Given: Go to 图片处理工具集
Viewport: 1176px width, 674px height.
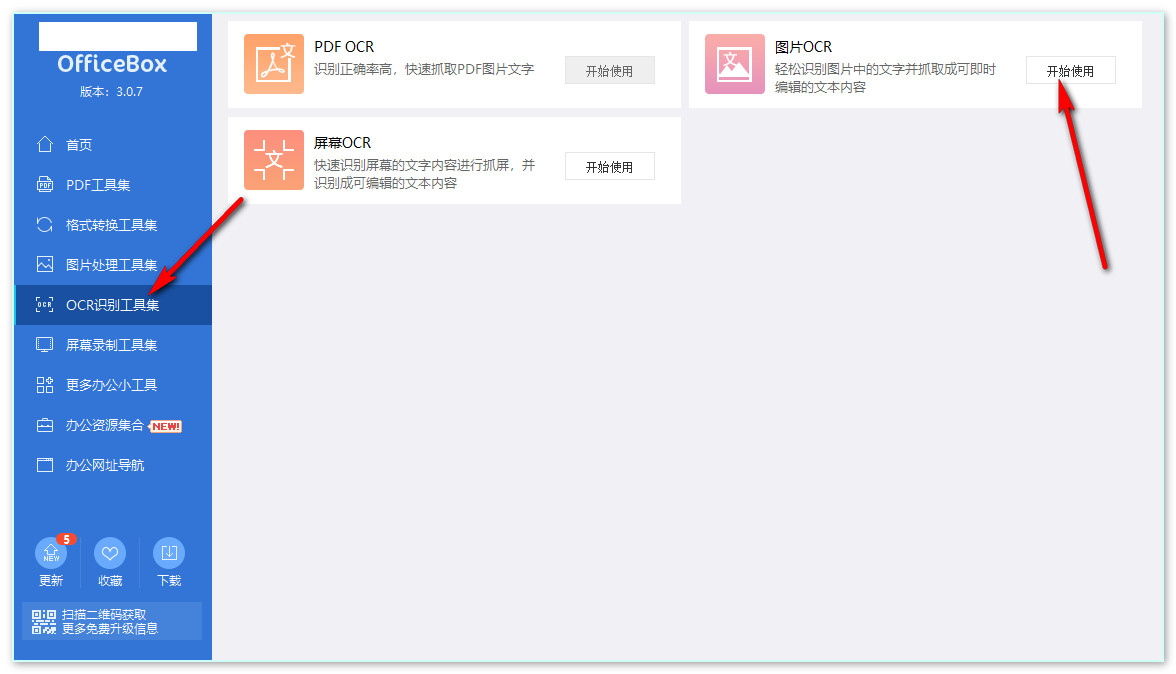Looking at the screenshot, I should click(x=113, y=265).
